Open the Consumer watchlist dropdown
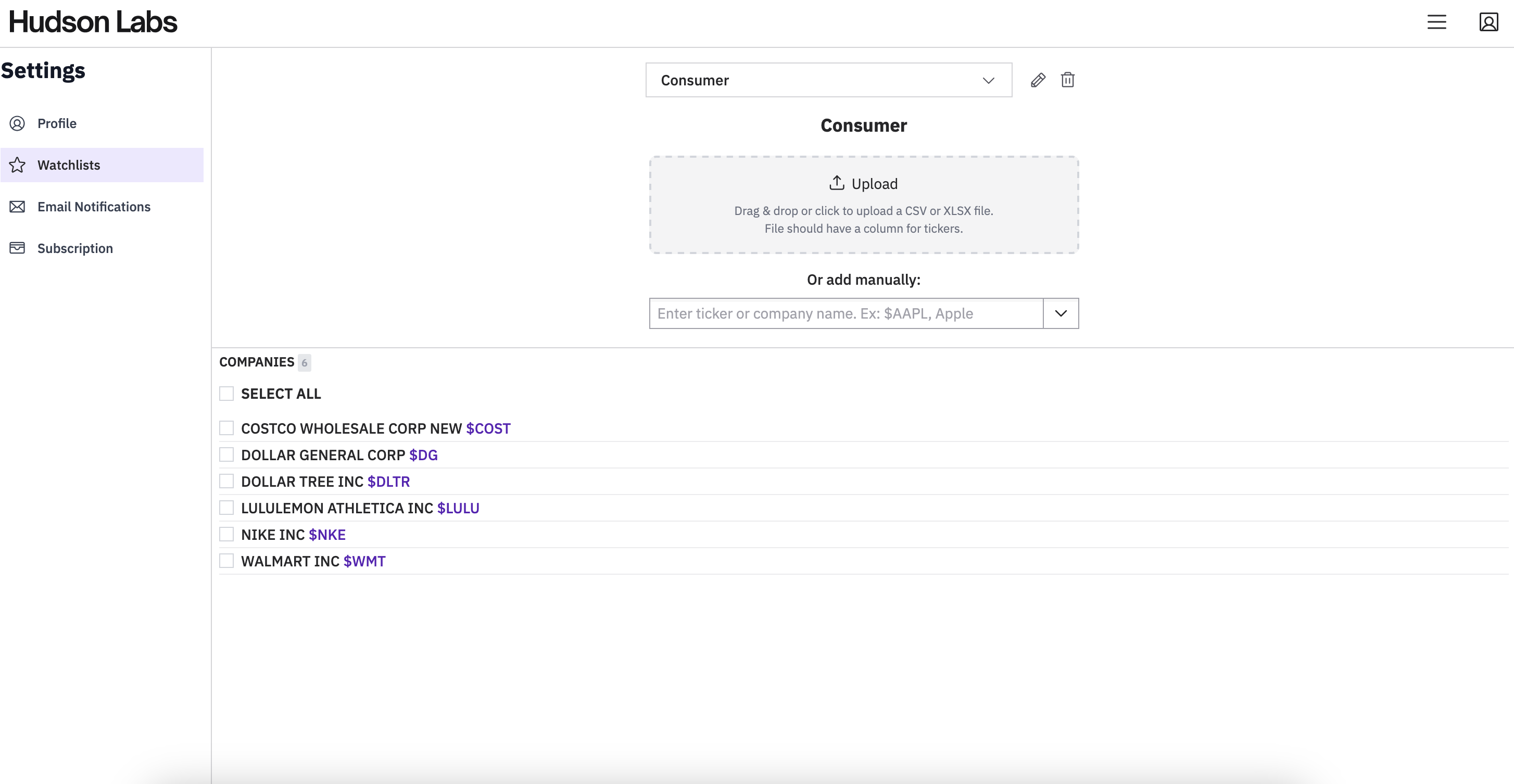This screenshot has width=1514, height=784. point(828,80)
